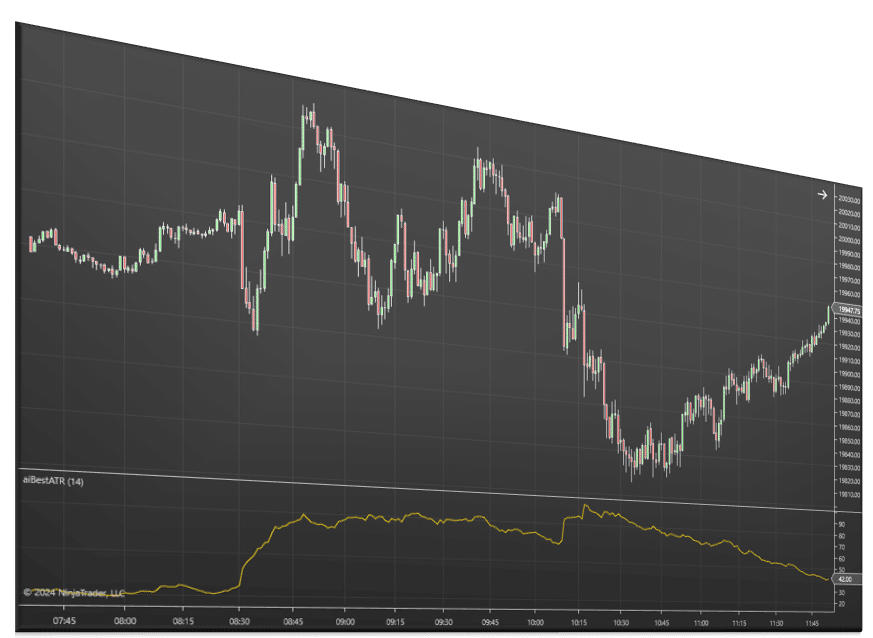Click the 70 value on ATR axis
Image resolution: width=873 pixels, height=638 pixels.
841,547
